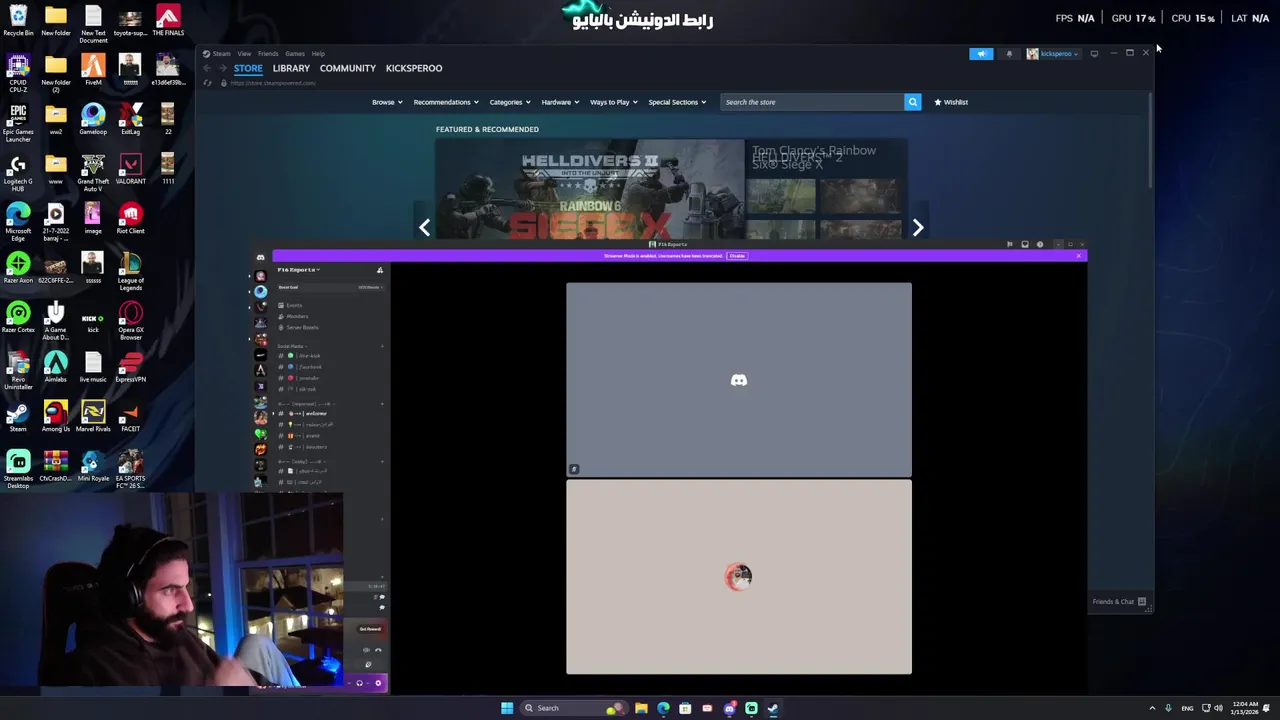Open Streamlabs Desktop shortcut
1280x720 pixels.
pyautogui.click(x=18, y=470)
